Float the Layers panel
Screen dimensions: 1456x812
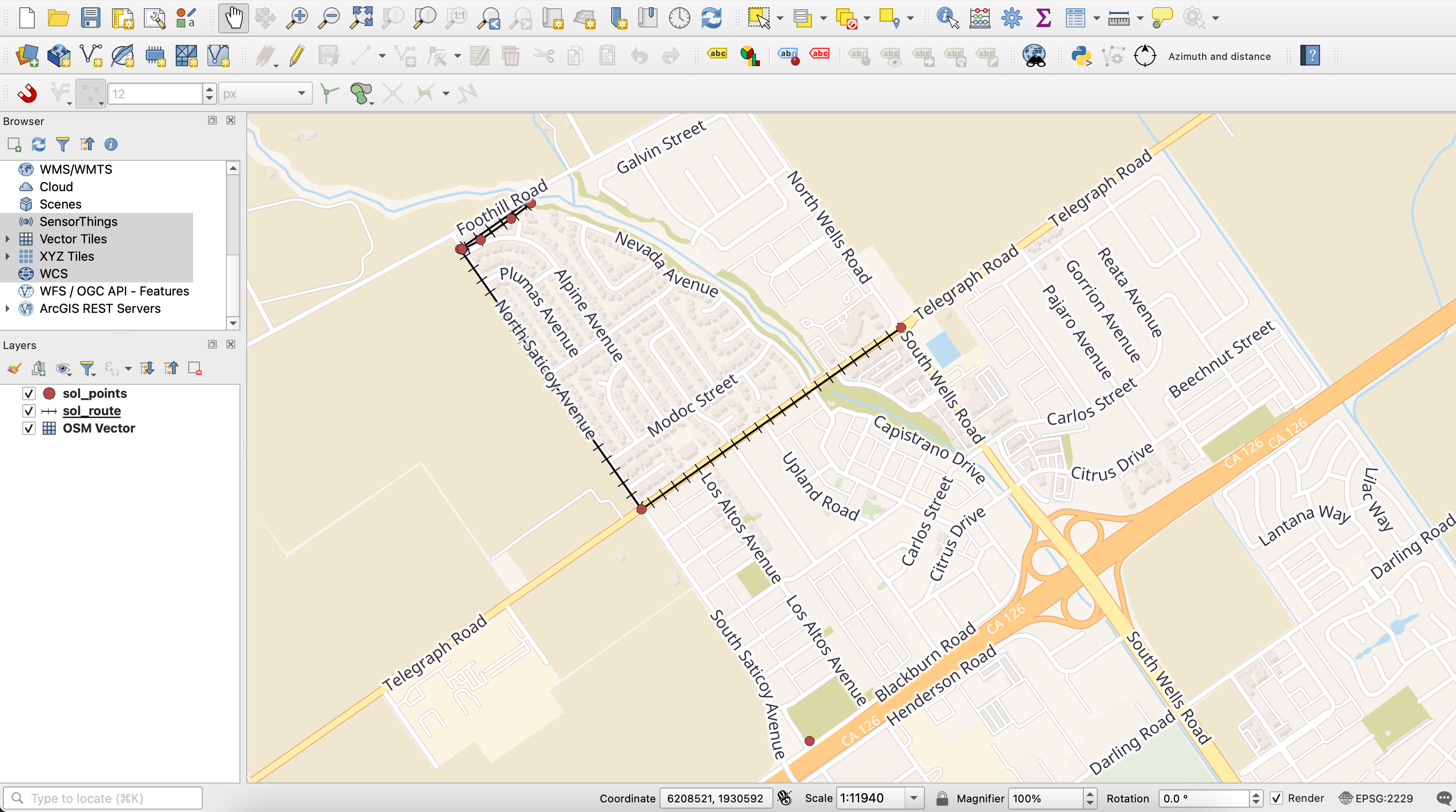pos(212,344)
